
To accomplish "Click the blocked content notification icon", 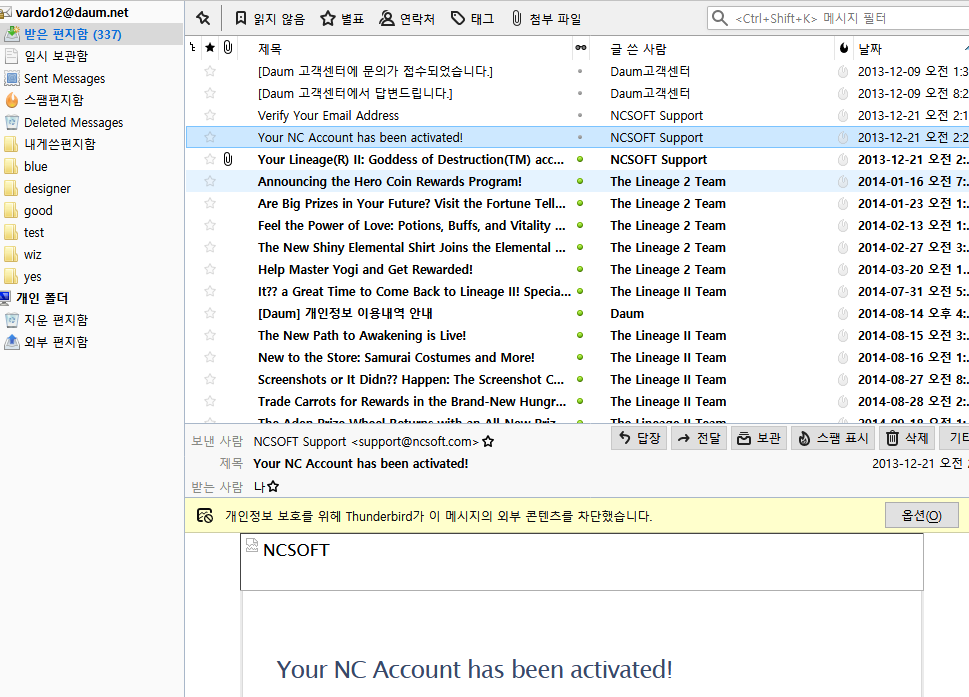I will pos(205,515).
